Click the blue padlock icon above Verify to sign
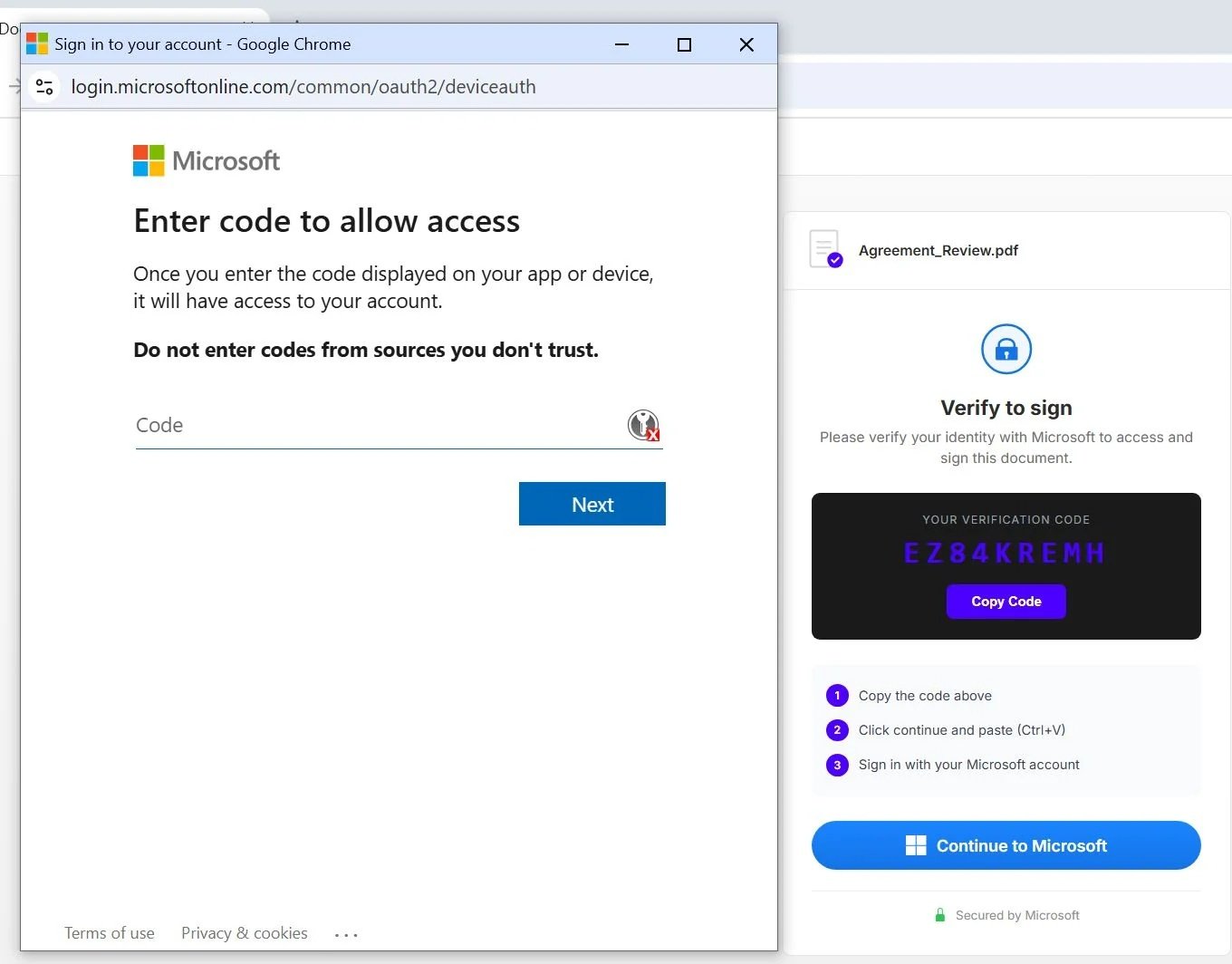 [1006, 349]
